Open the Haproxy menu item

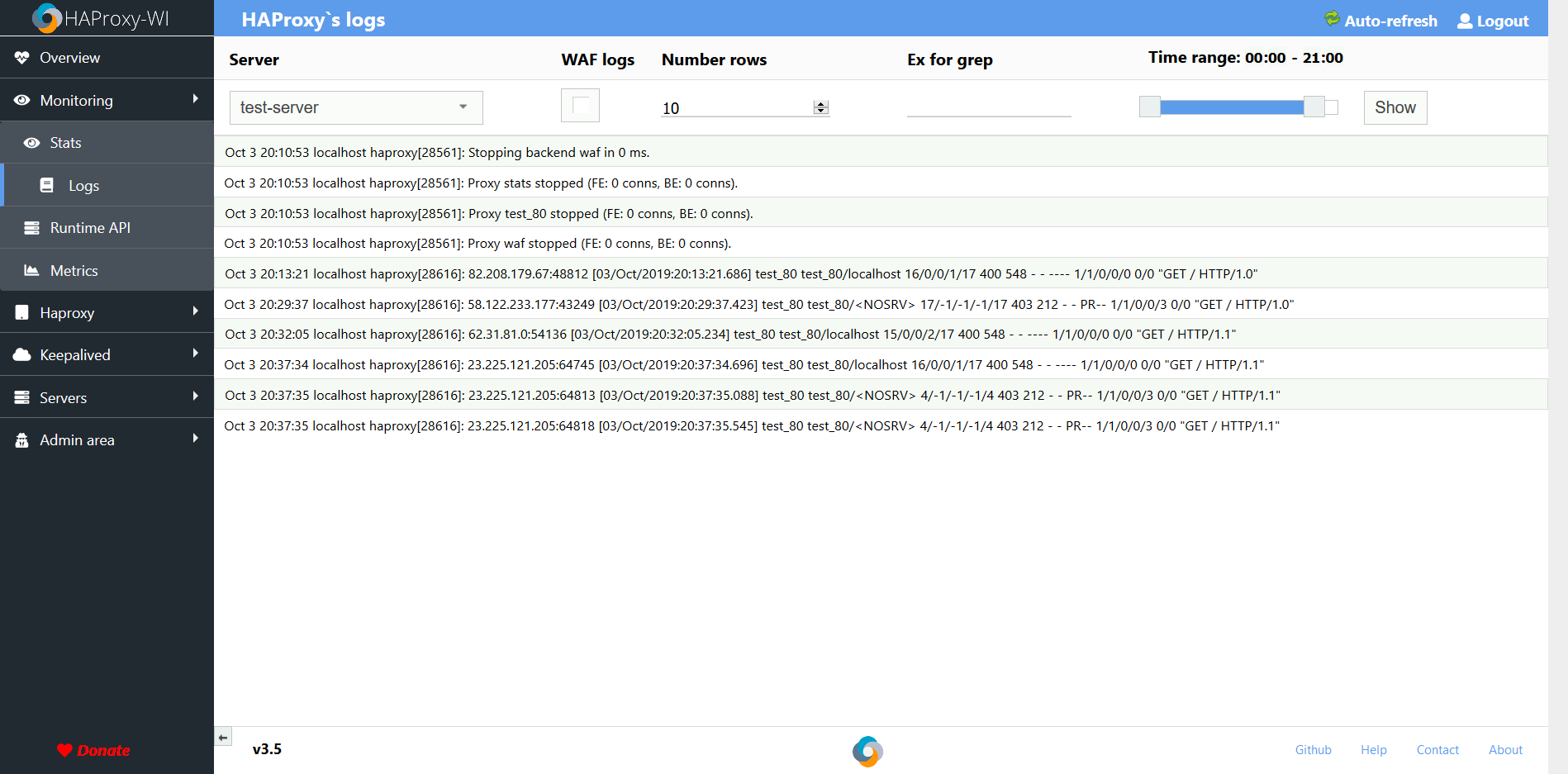point(107,312)
